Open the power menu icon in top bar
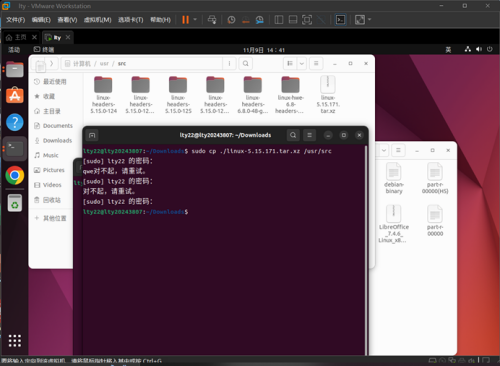The image size is (500, 366). 490,49
